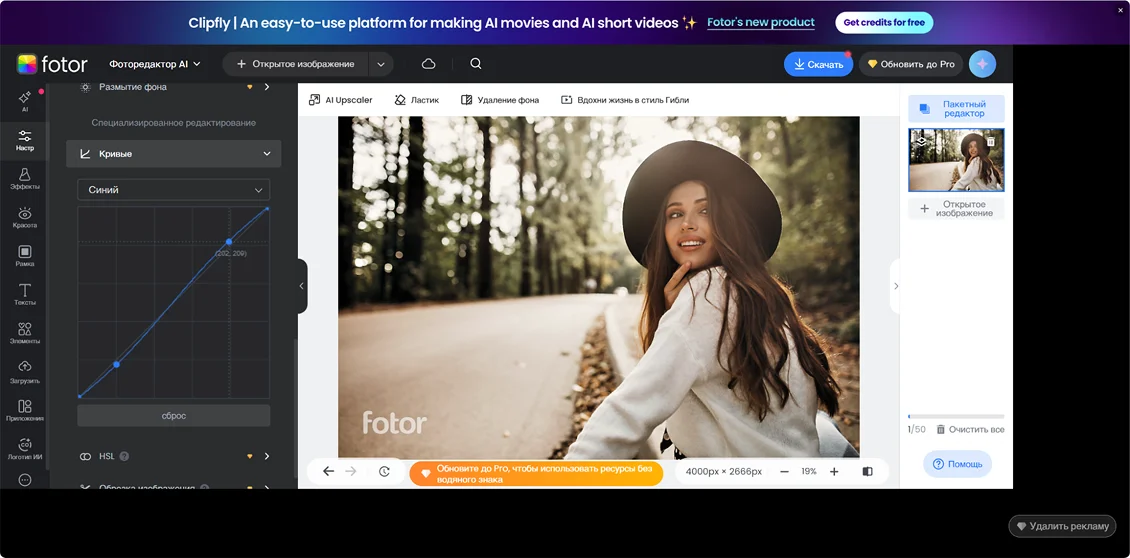This screenshot has width=1130, height=558.
Task: Click Обновить до Pro button
Action: tap(911, 64)
